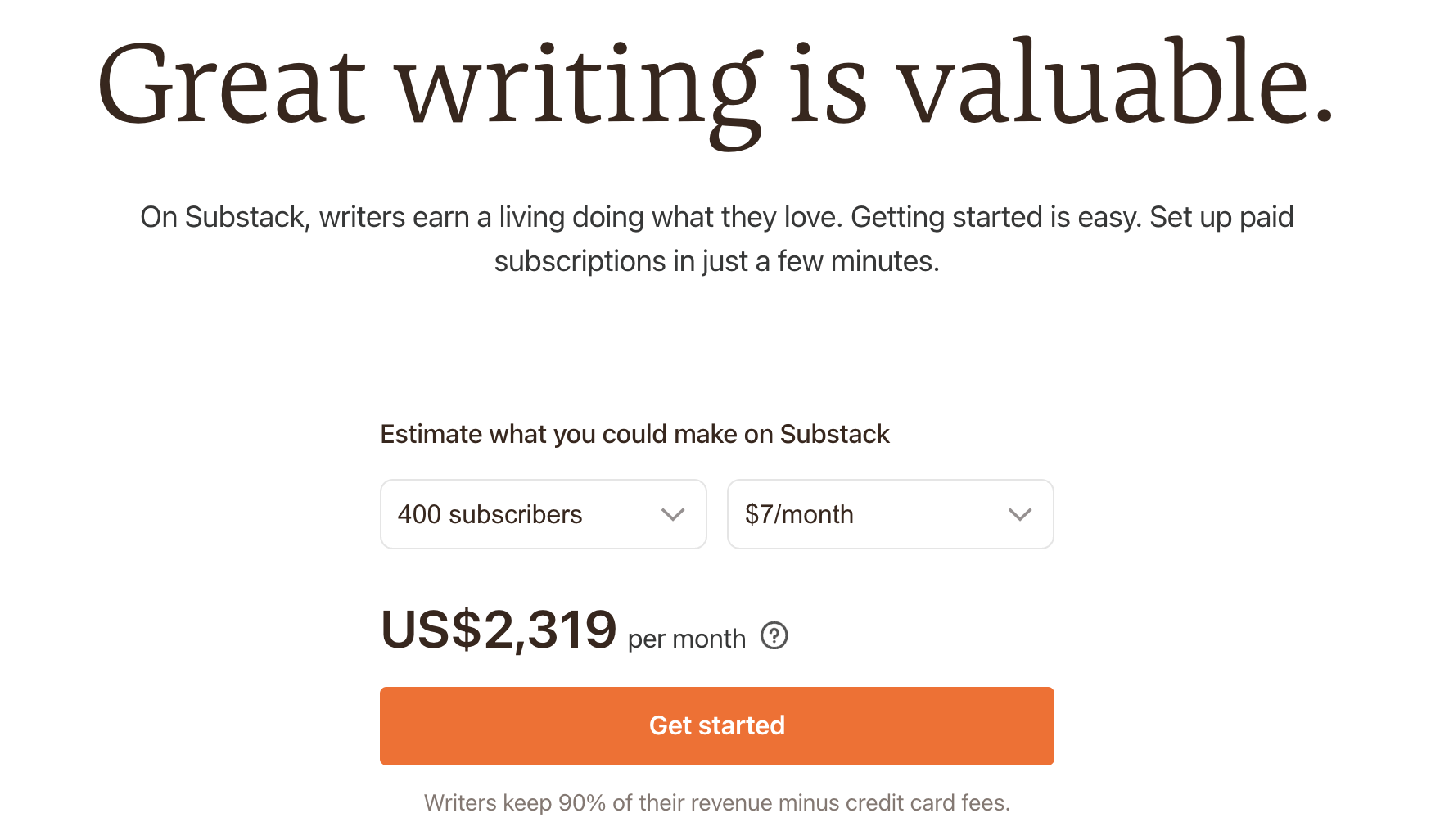This screenshot has width=1431, height=840.
Task: Expand the subscriber count selector
Action: [543, 514]
